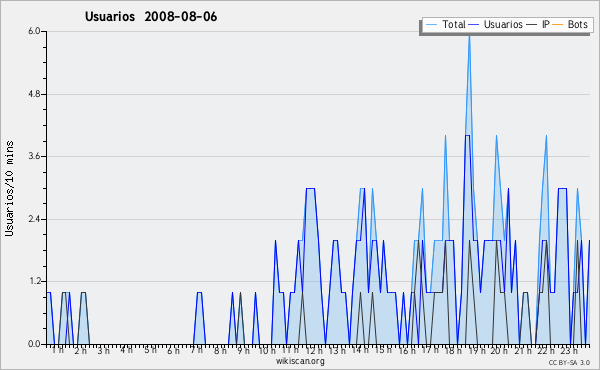This screenshot has width=600, height=370.
Task: Click the chart title 'Usuarios 2008-08-06'
Action: (151, 17)
